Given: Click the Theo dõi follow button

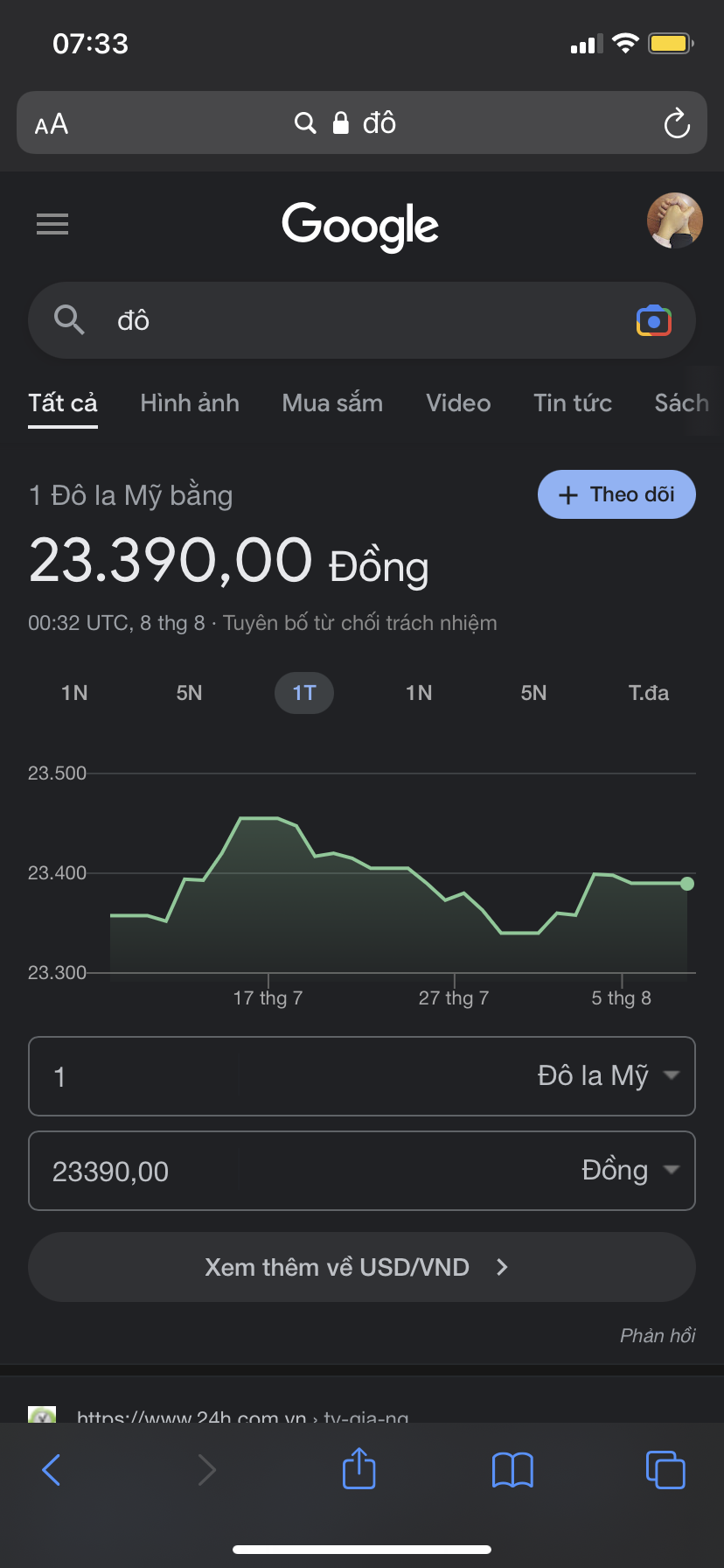Looking at the screenshot, I should point(616,494).
